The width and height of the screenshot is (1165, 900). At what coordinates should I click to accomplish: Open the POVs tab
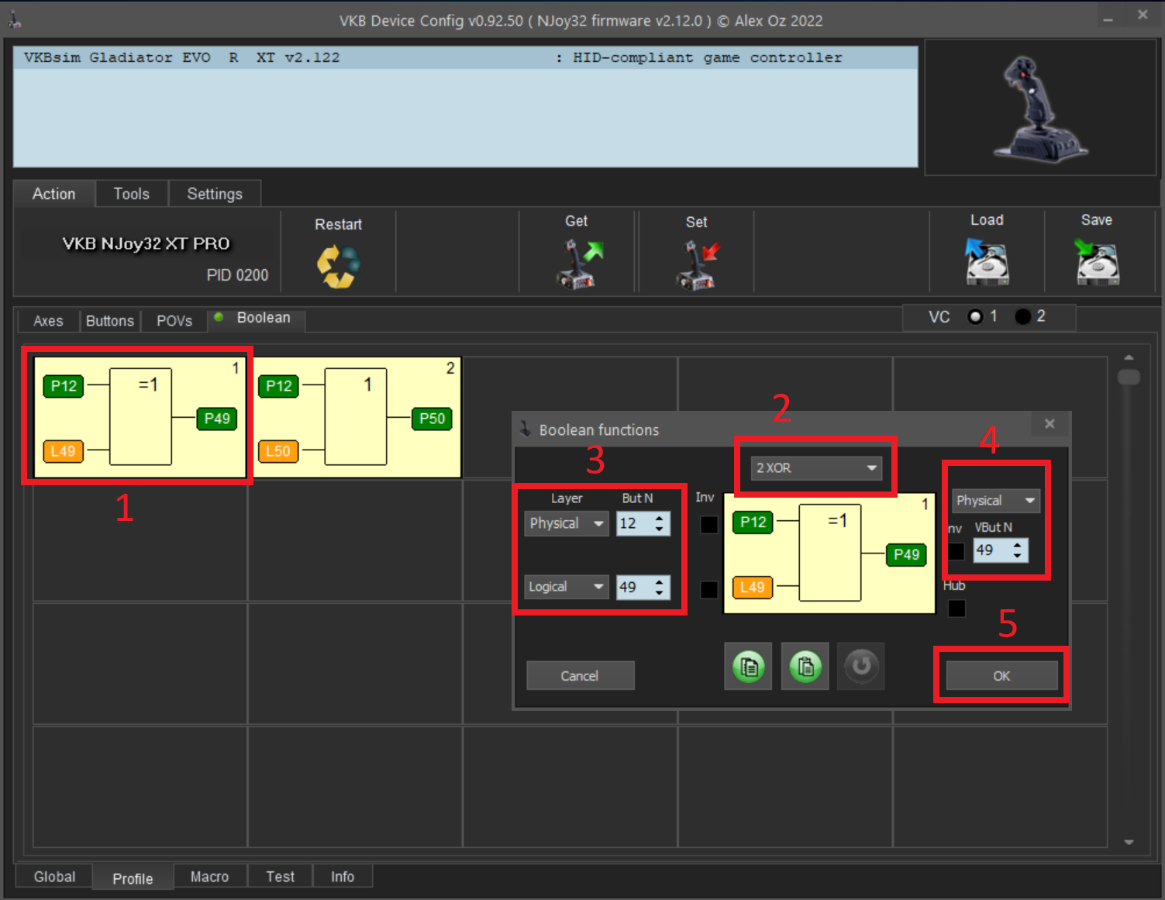[x=175, y=321]
